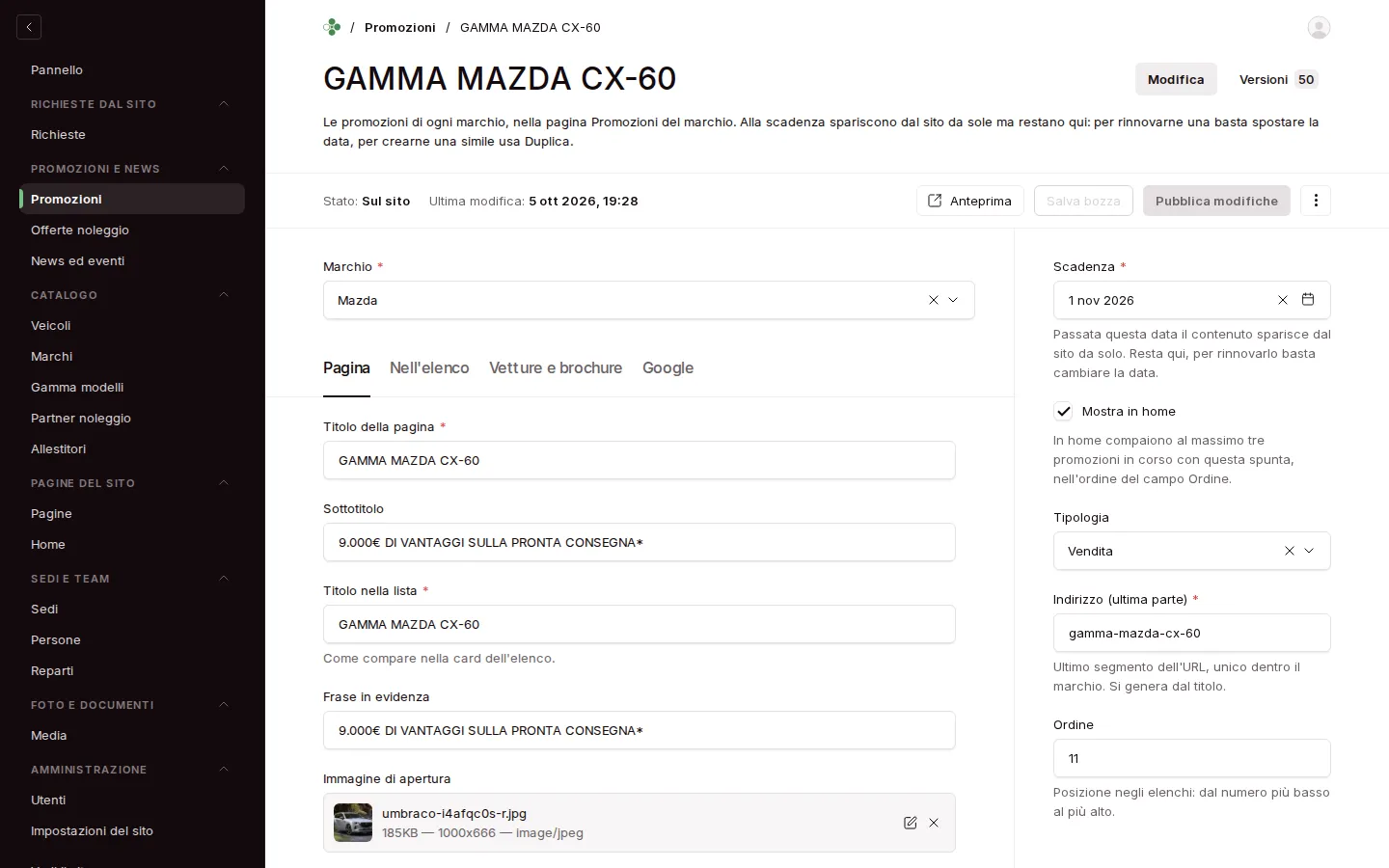The height and width of the screenshot is (868, 1389).
Task: Expand the Marchio dropdown arrow
Action: (x=953, y=300)
